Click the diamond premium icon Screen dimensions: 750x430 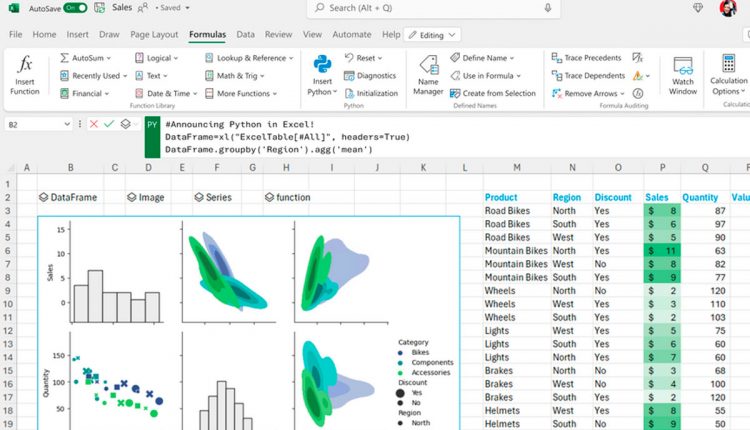[698, 8]
